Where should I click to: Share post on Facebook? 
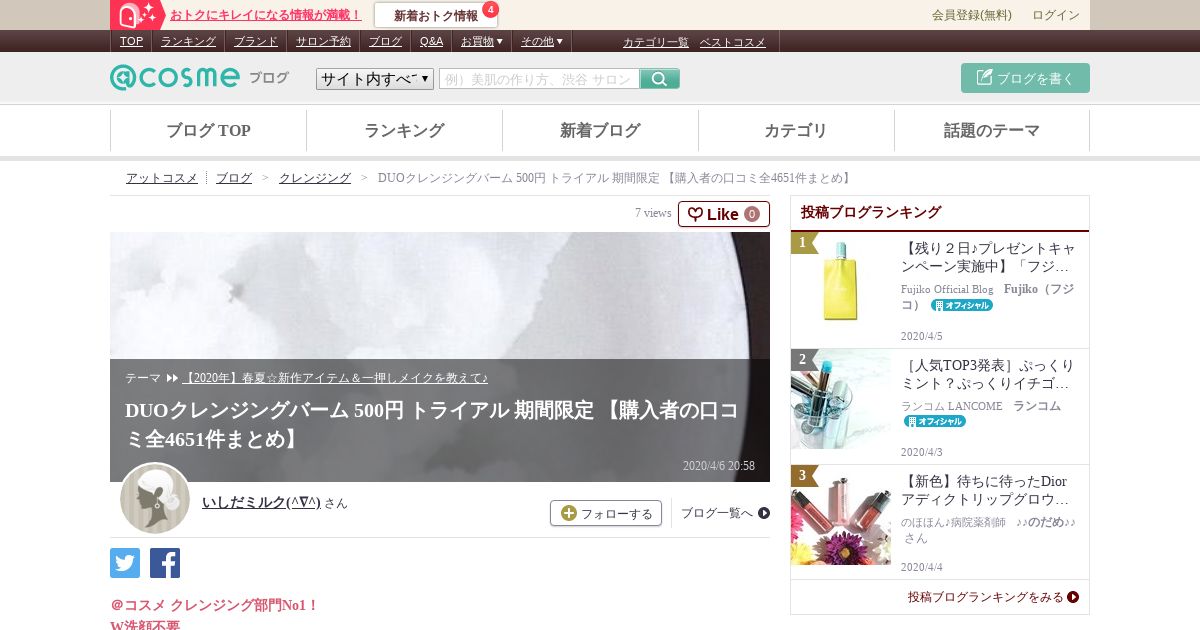coord(165,563)
